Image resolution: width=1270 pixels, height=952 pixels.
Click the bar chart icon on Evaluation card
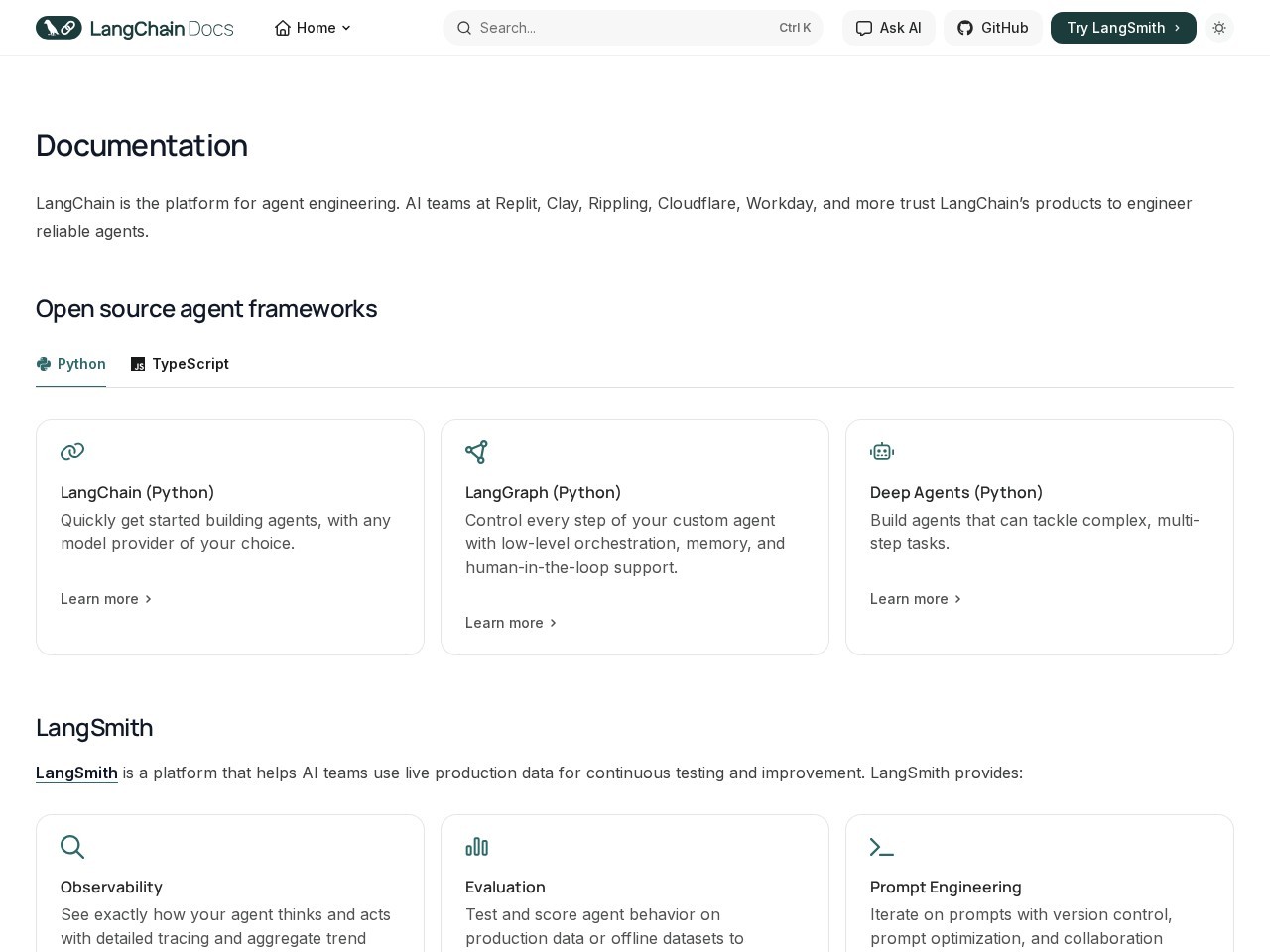point(477,847)
